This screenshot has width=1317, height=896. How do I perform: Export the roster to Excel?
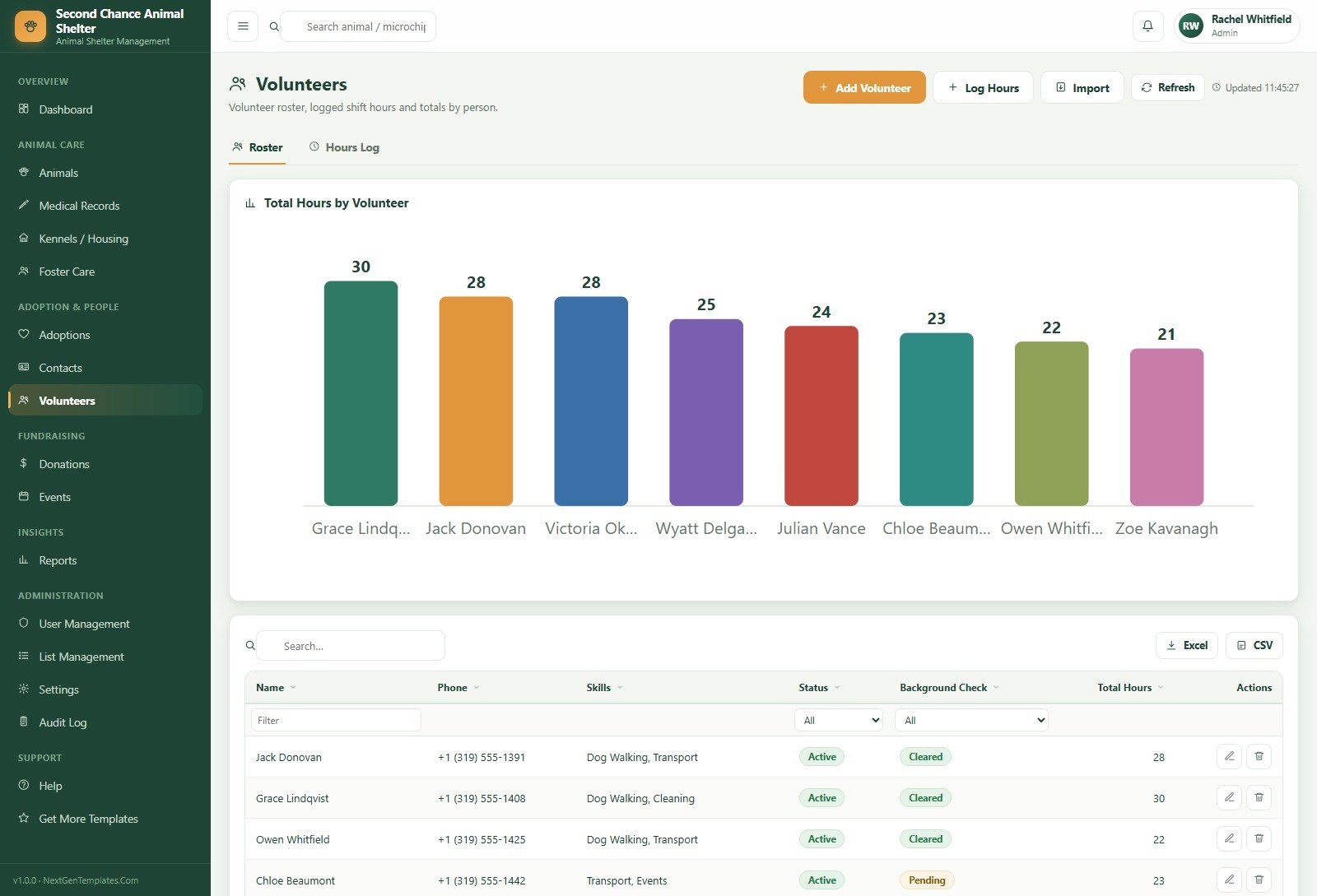[x=1187, y=645]
